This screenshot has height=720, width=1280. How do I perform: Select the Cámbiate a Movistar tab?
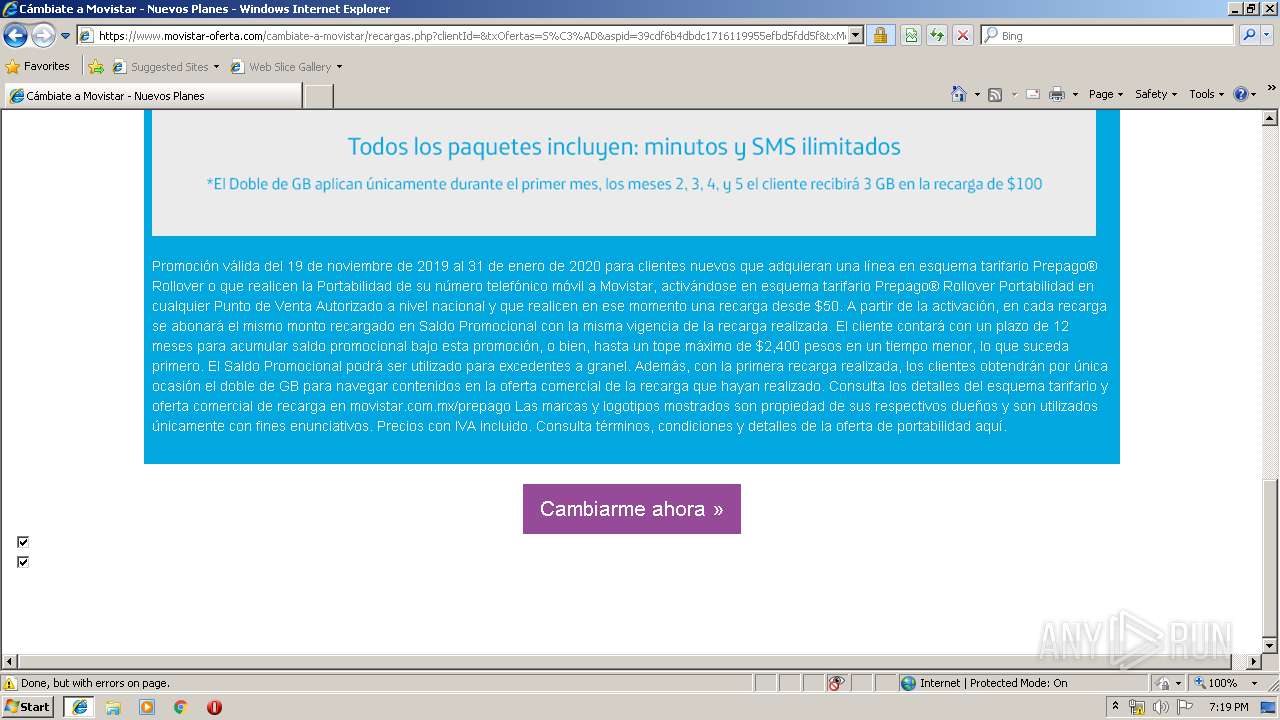[153, 96]
